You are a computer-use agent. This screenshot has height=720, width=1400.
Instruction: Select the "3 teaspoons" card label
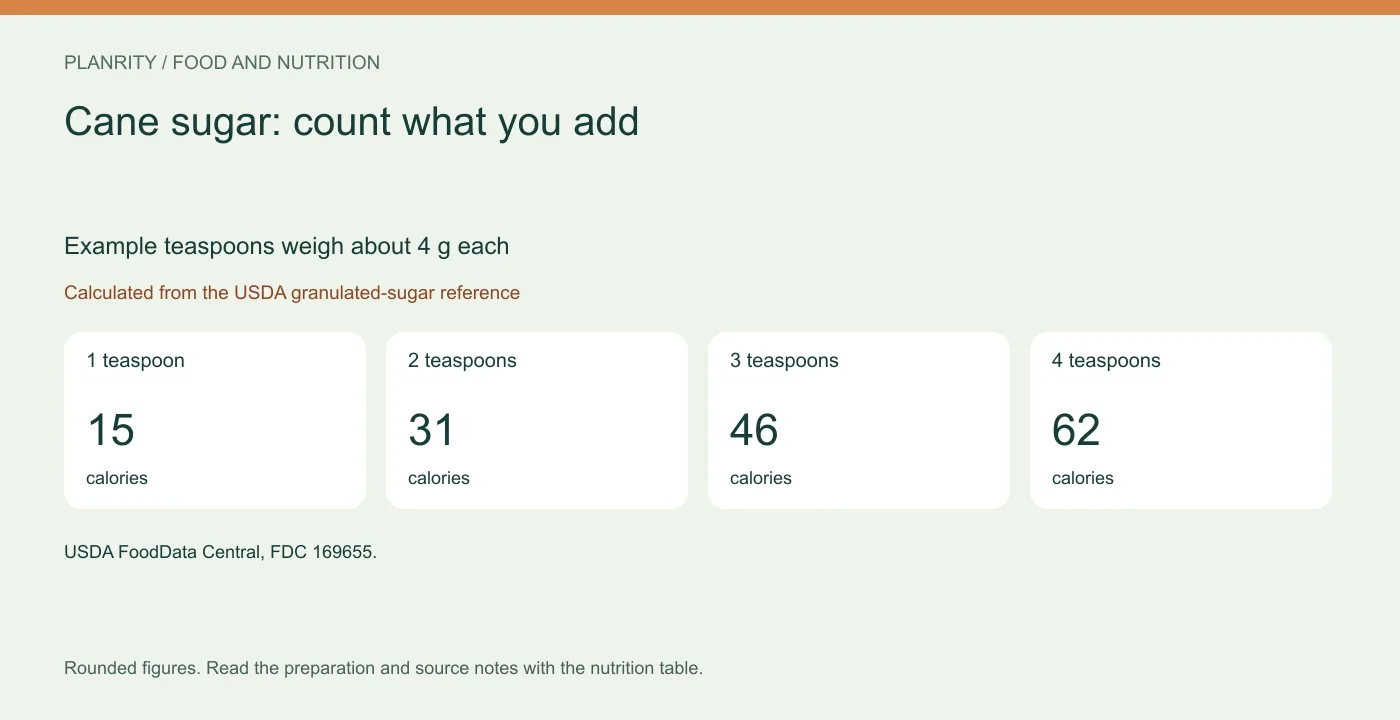784,361
